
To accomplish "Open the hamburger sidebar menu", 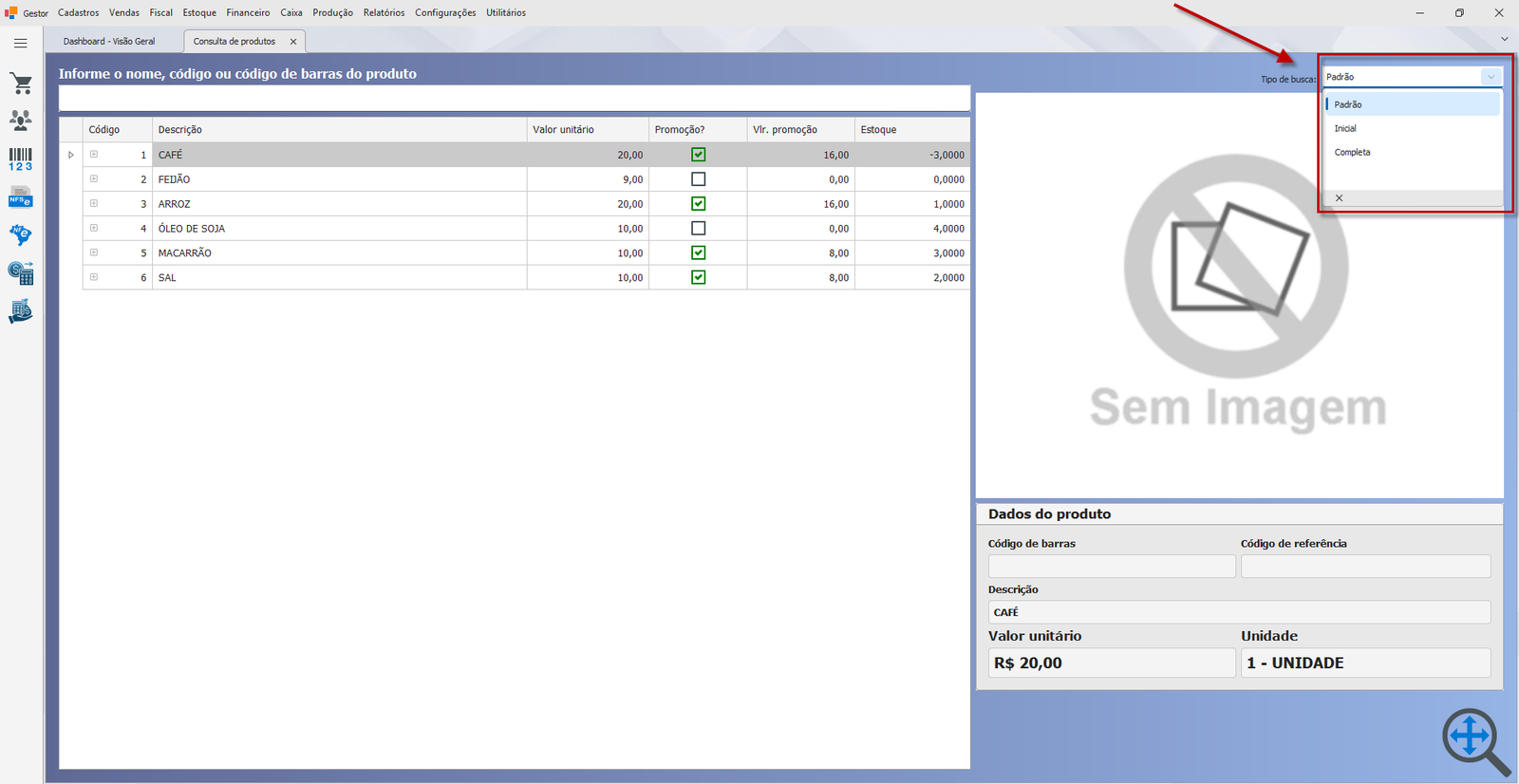I will [20, 43].
